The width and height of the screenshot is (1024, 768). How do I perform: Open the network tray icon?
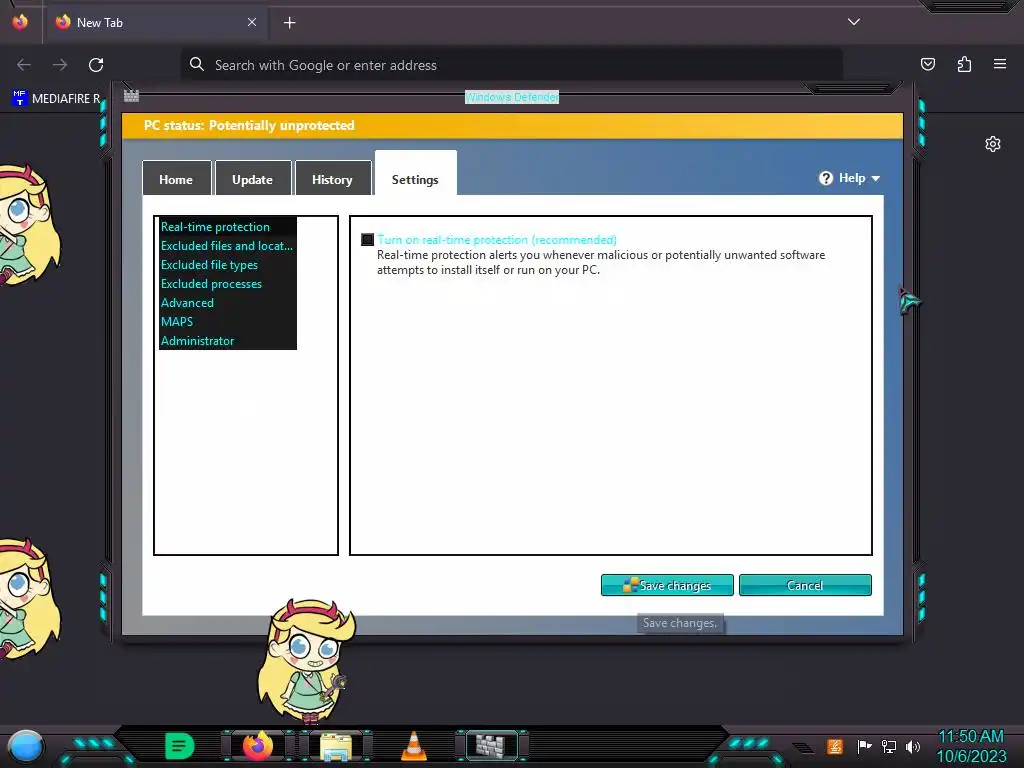tap(889, 746)
